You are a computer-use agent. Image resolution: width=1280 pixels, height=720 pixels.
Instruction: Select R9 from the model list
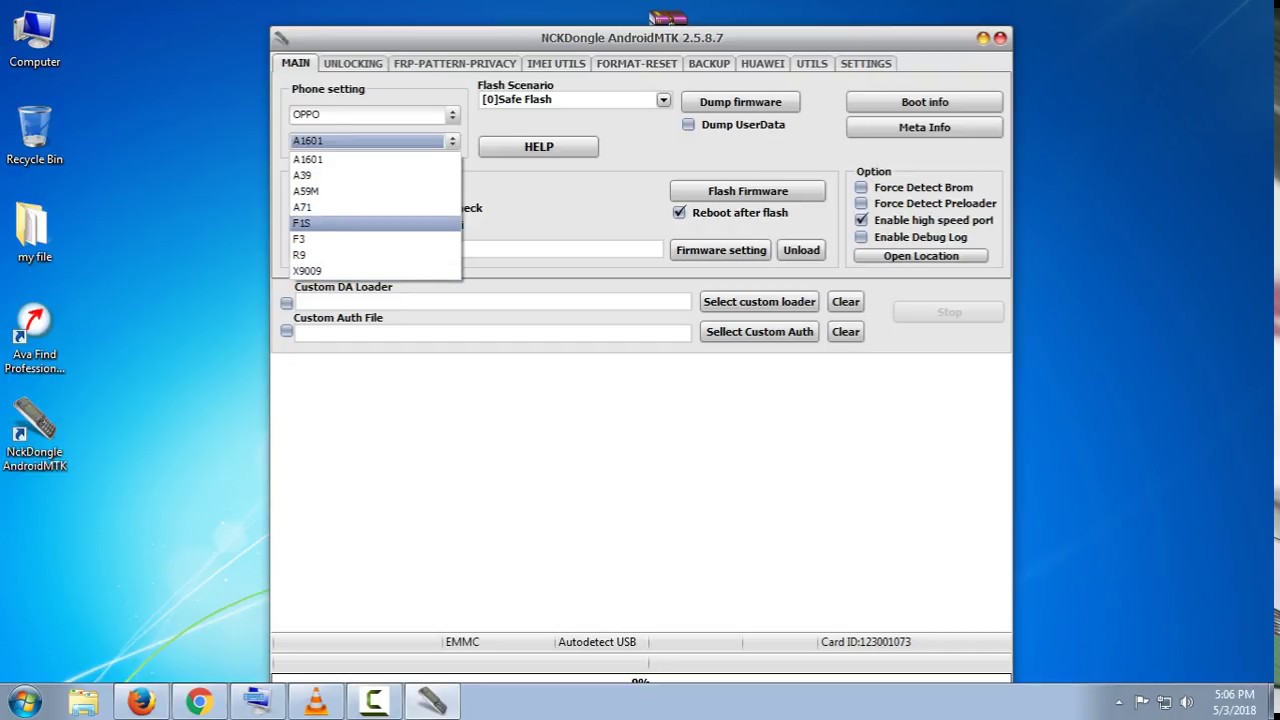click(376, 255)
